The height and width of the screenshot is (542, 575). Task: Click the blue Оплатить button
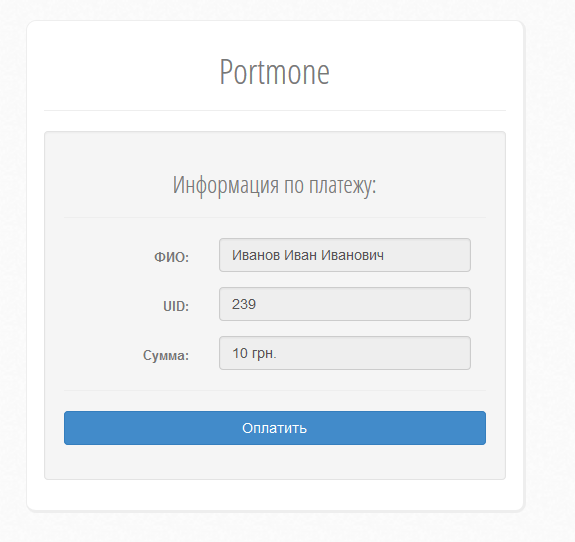tap(275, 428)
